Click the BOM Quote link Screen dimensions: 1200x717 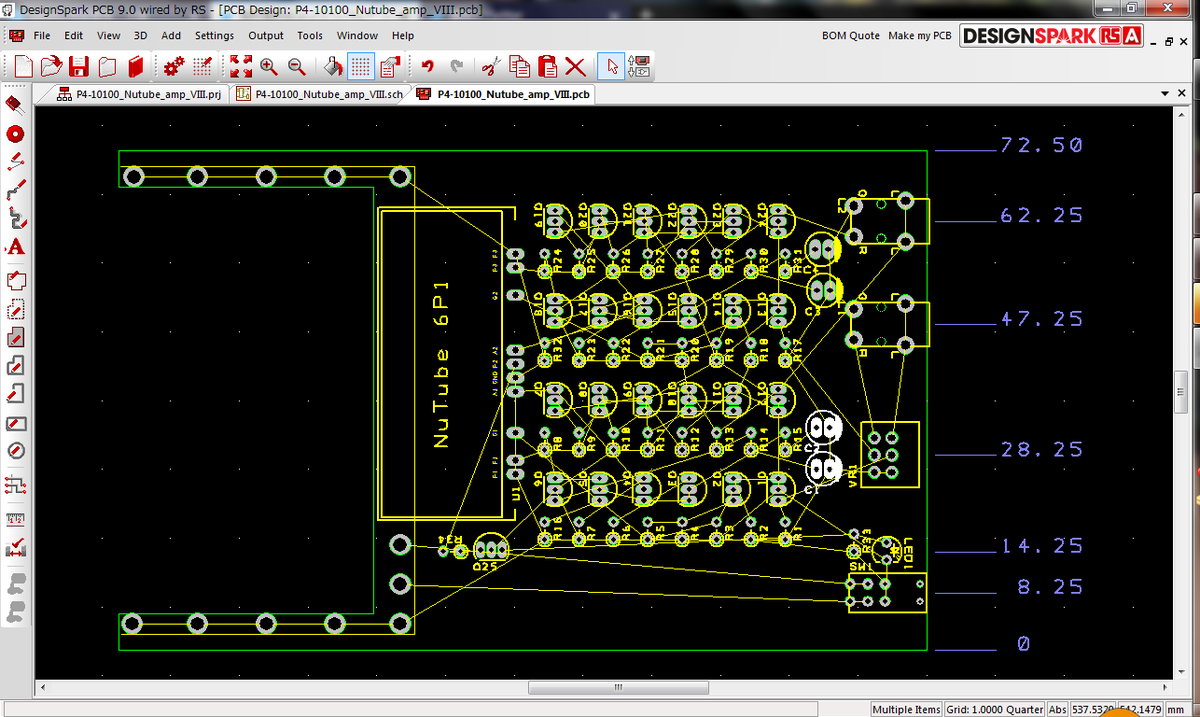click(850, 35)
